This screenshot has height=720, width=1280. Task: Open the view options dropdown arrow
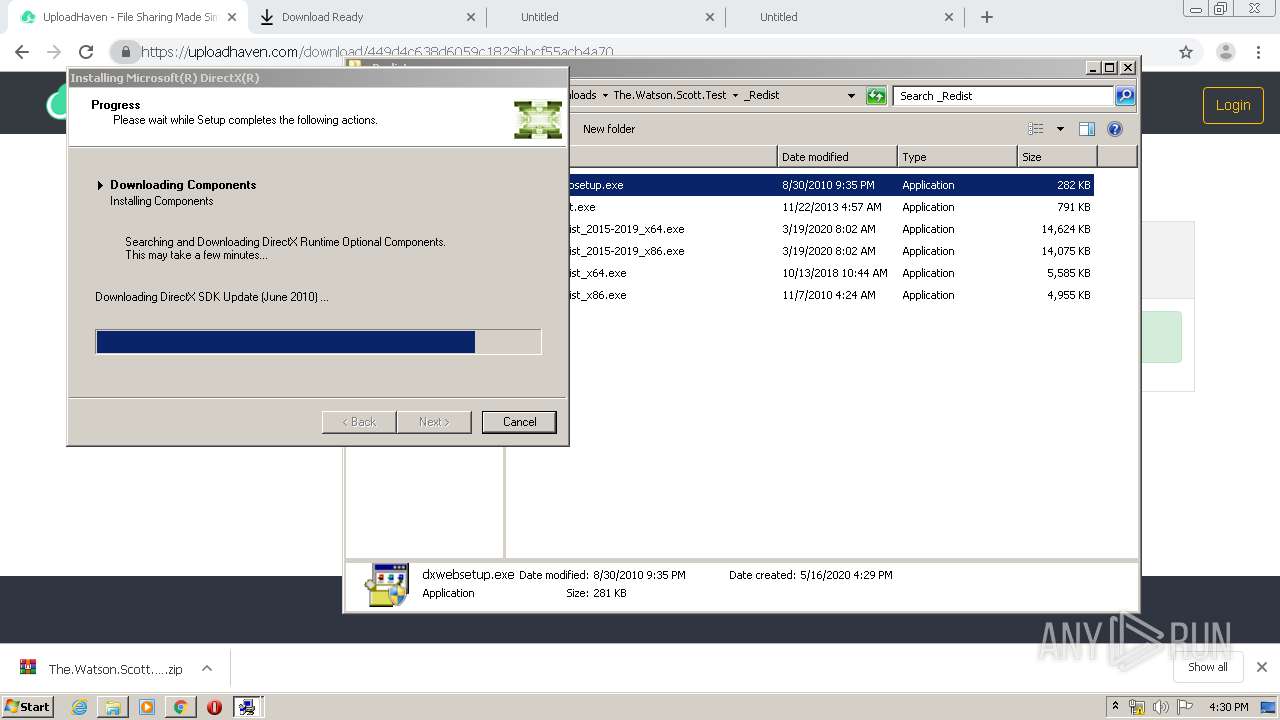1060,129
